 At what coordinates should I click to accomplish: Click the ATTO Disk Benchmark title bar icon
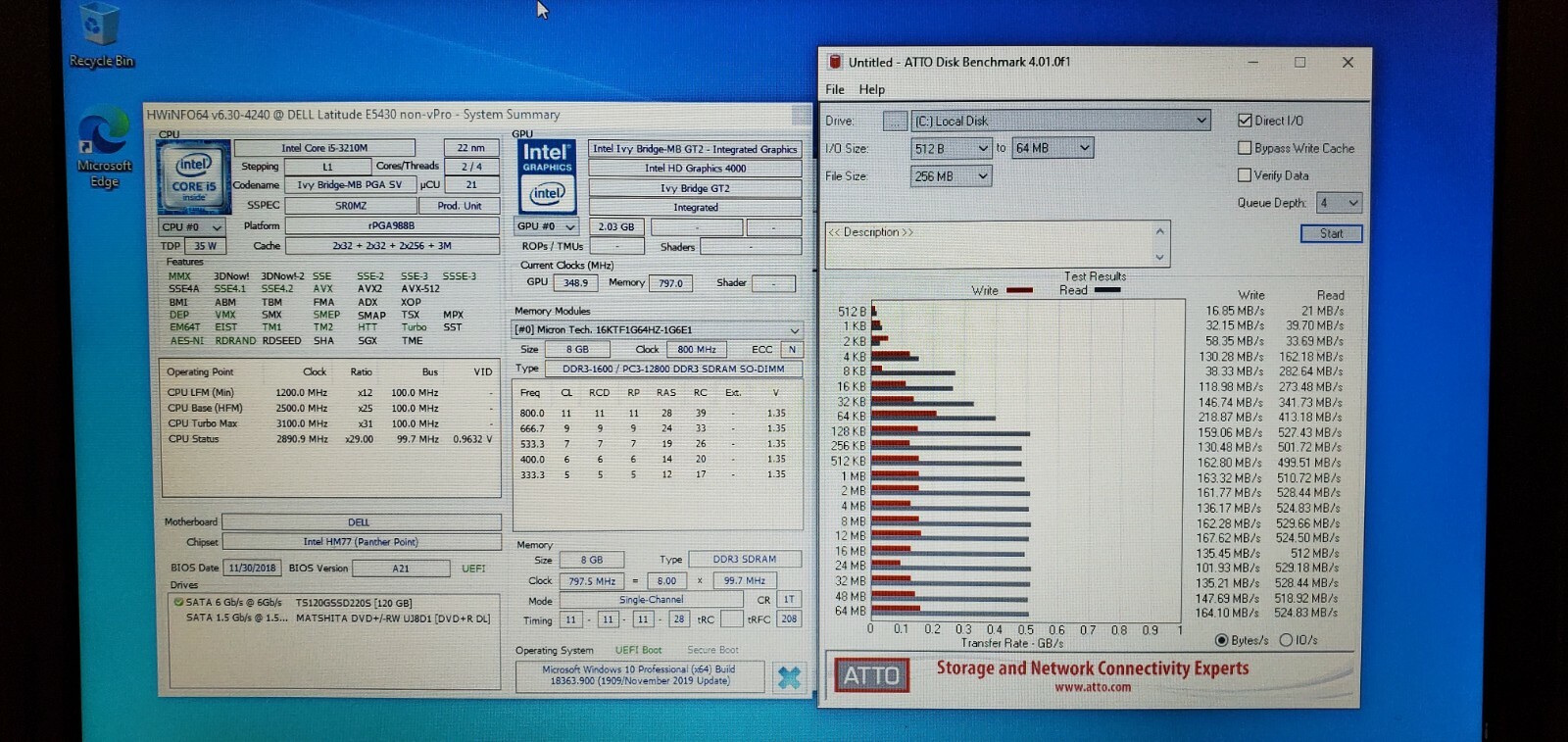pyautogui.click(x=835, y=62)
